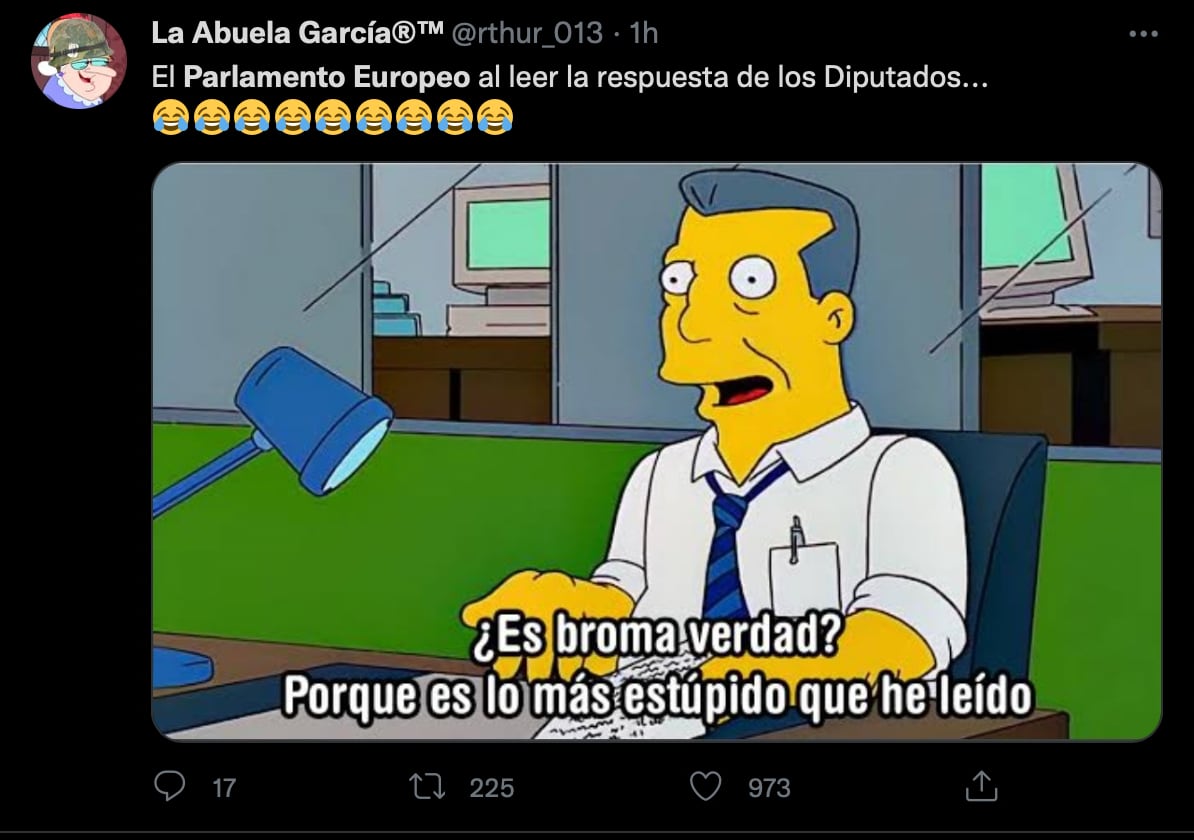Like the tweet with the heart icon

coord(705,787)
